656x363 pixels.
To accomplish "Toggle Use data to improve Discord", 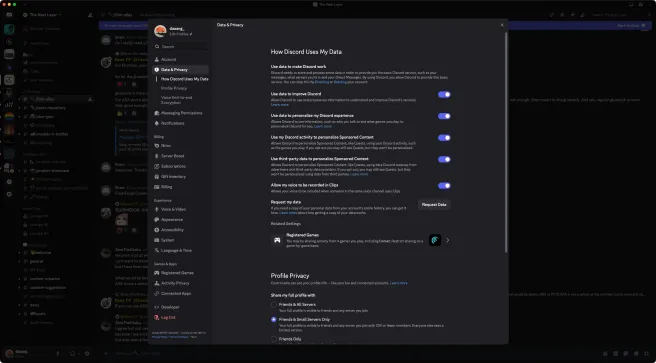I will pyautogui.click(x=444, y=95).
